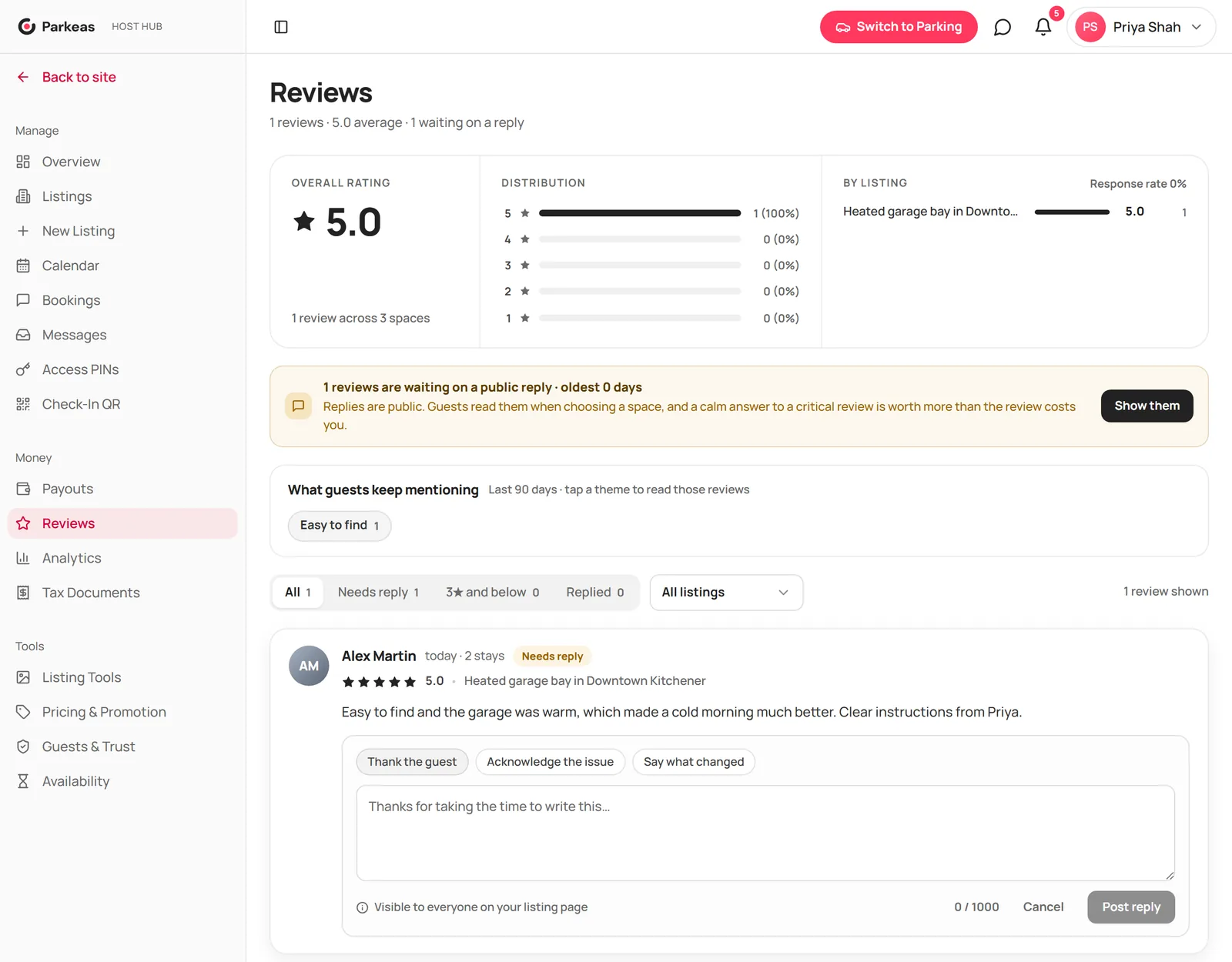This screenshot has width=1232, height=962.
Task: Switch to the Replied tab
Action: tap(594, 593)
